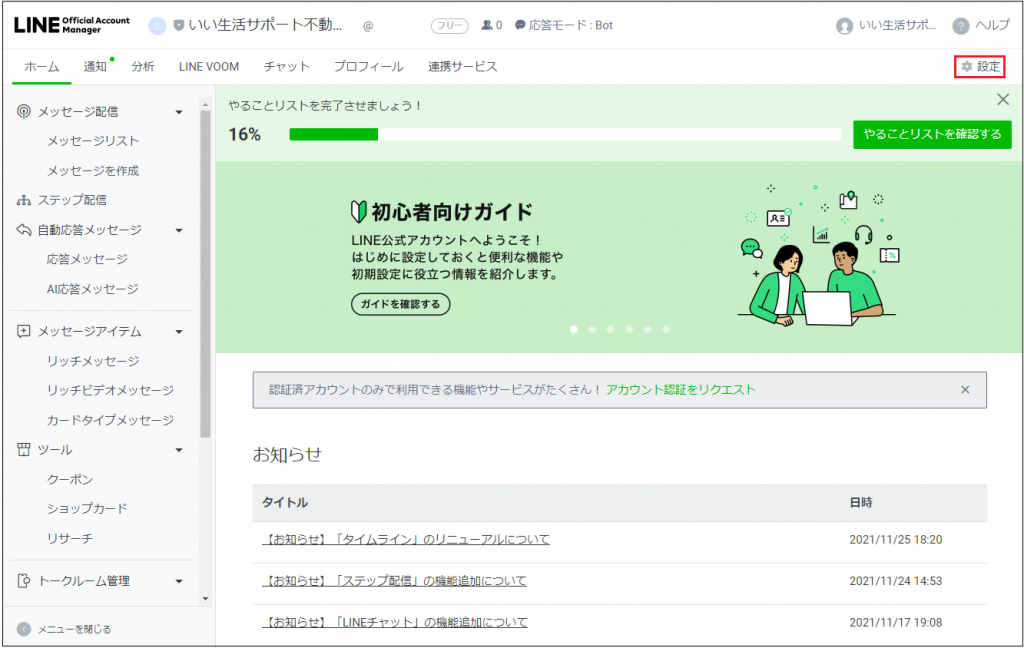Click the ガイドを確認する button
The image size is (1024, 648).
[400, 304]
